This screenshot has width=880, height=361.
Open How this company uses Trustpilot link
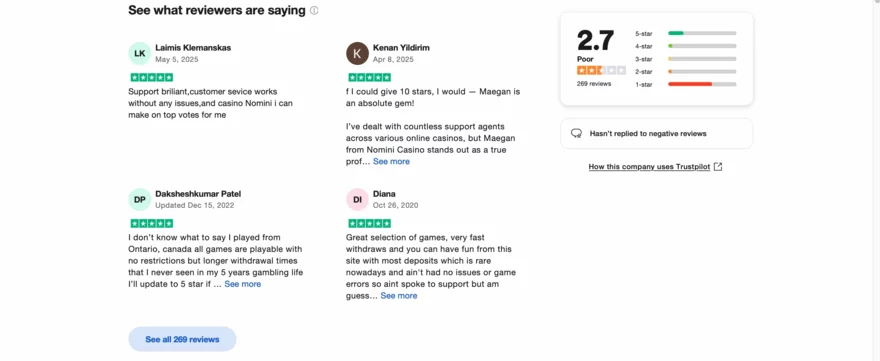[x=649, y=167]
